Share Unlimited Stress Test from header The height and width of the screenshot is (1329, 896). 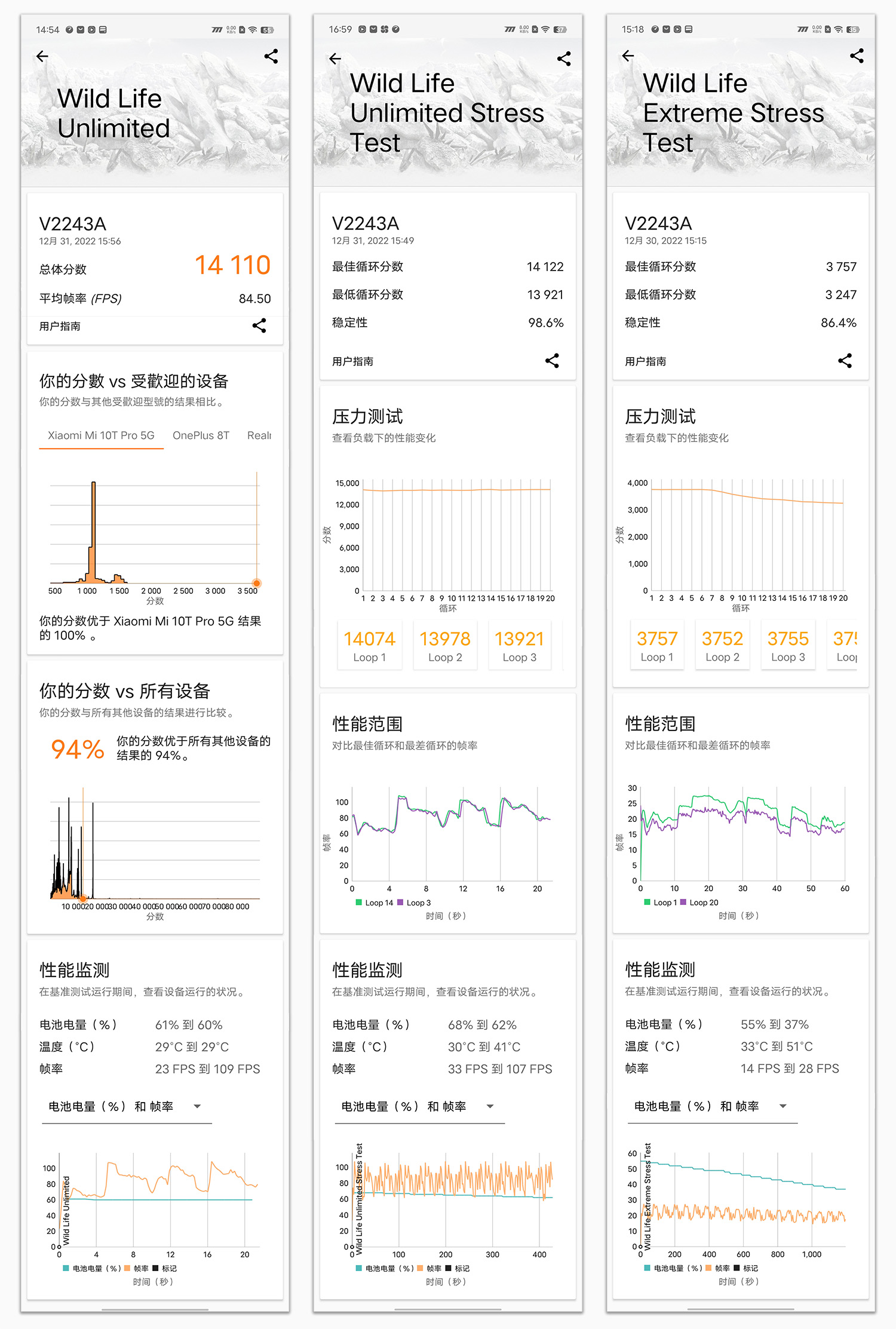tap(564, 59)
